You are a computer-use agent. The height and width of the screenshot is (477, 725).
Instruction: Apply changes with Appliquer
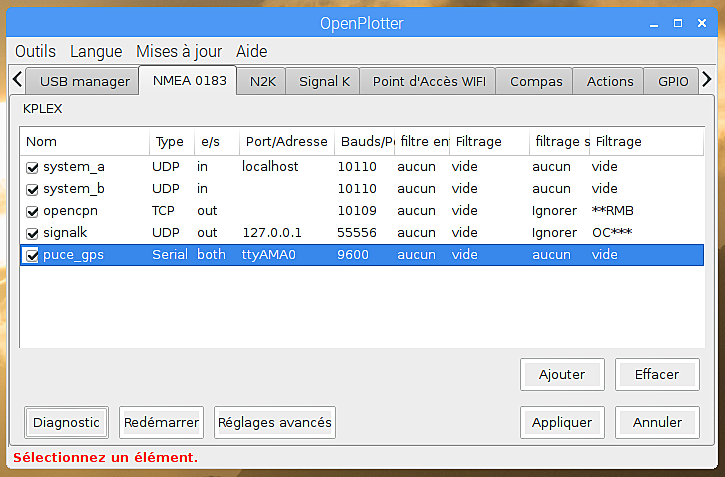(x=562, y=422)
